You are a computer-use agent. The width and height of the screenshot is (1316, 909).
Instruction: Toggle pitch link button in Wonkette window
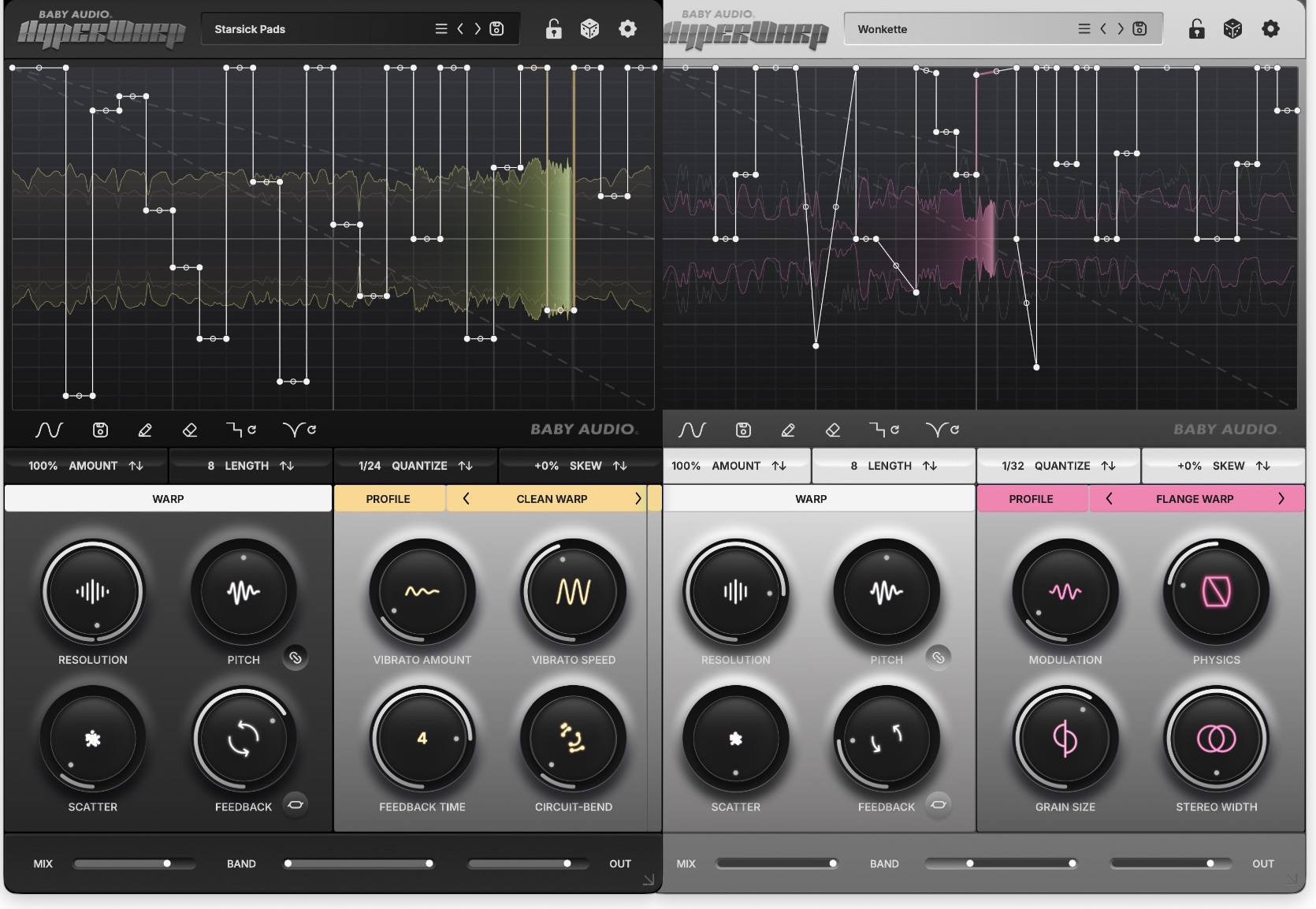[x=938, y=658]
